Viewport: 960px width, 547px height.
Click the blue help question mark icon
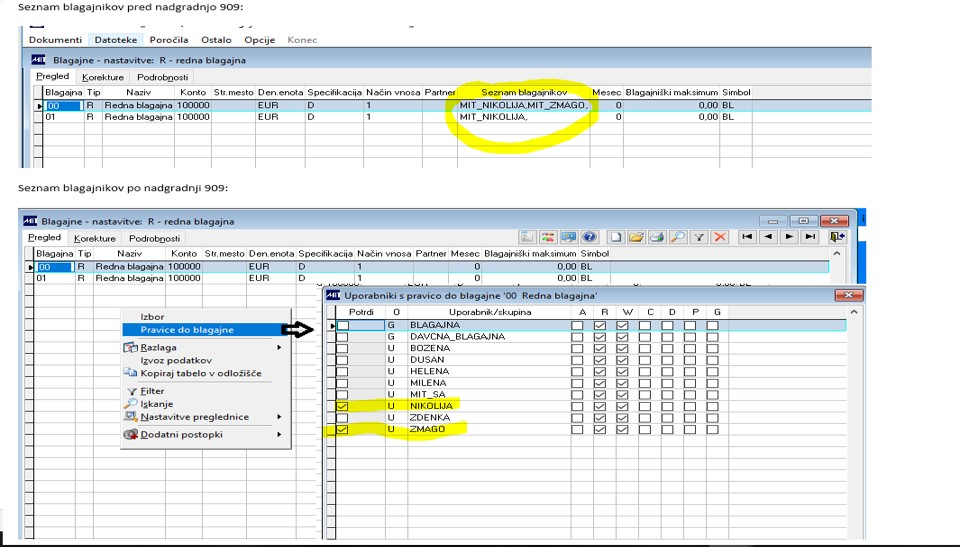click(x=590, y=237)
